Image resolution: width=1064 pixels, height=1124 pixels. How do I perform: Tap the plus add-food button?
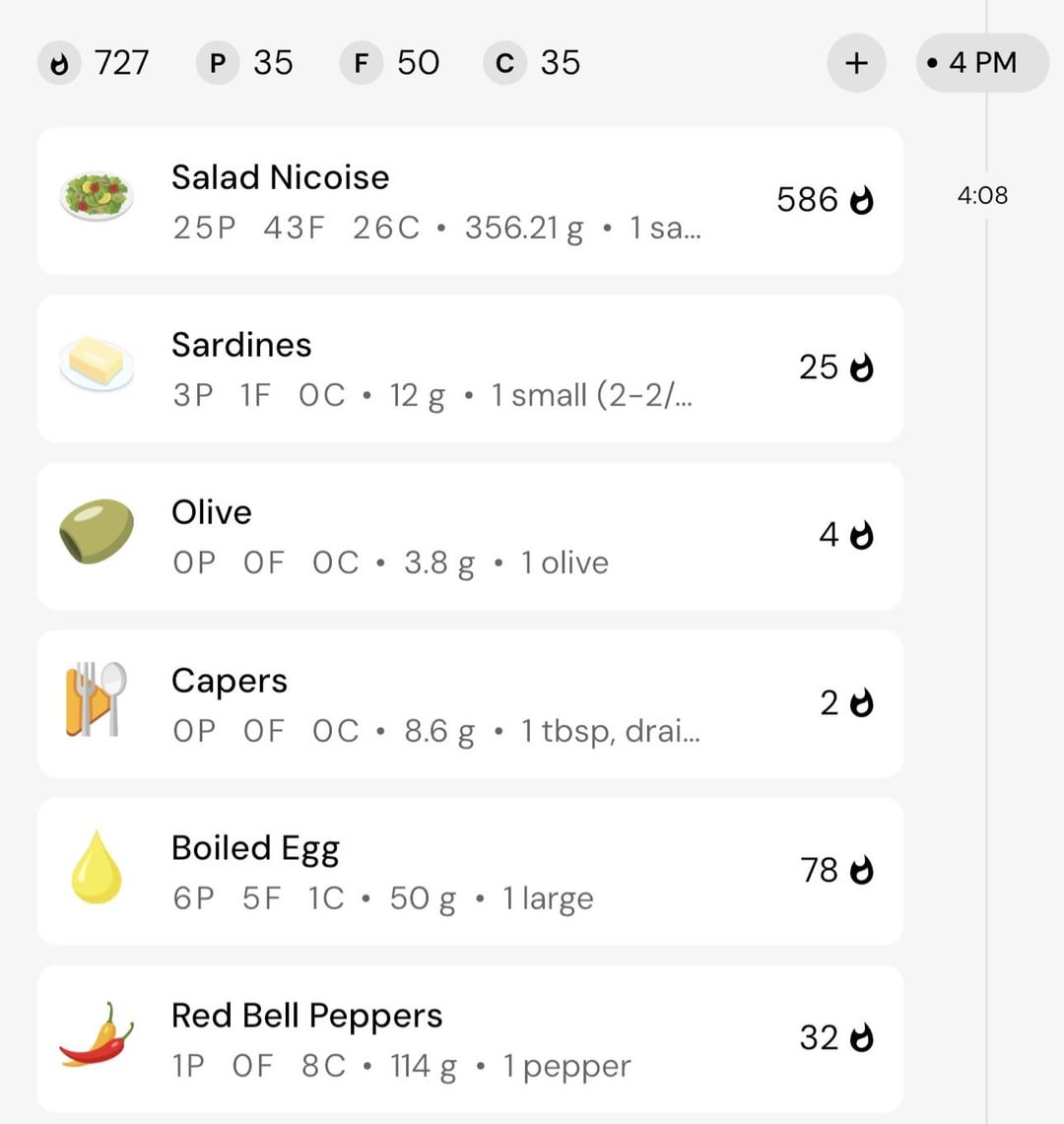(x=856, y=63)
